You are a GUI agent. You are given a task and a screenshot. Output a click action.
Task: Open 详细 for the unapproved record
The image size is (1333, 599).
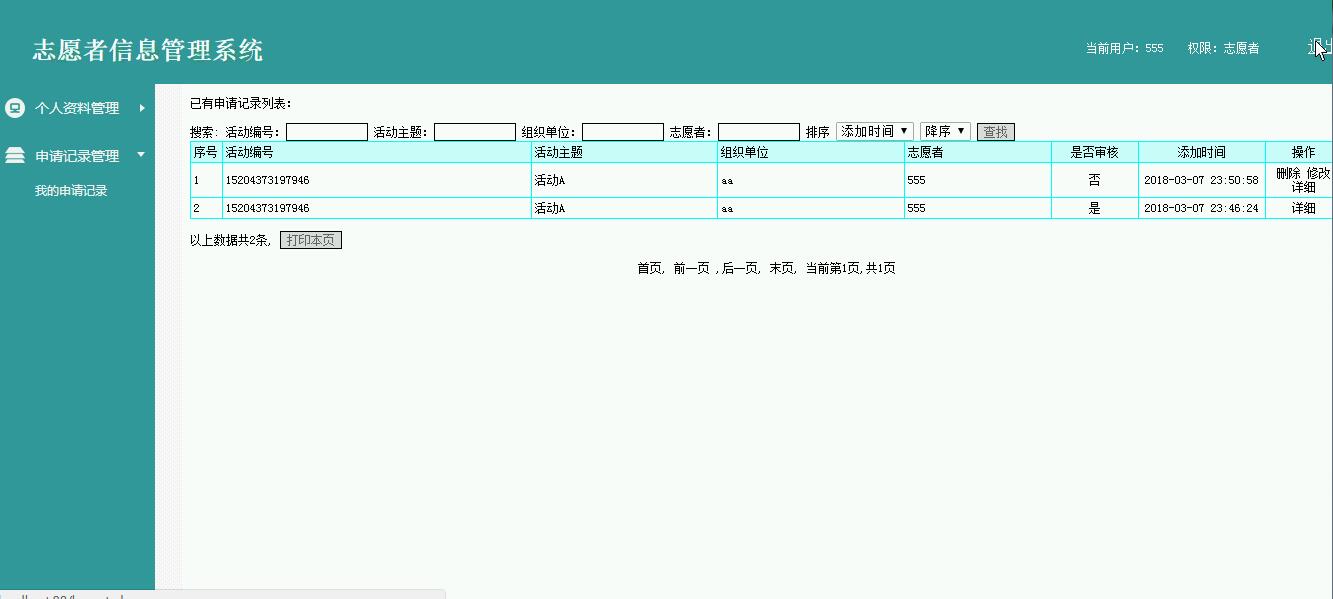click(x=1303, y=187)
